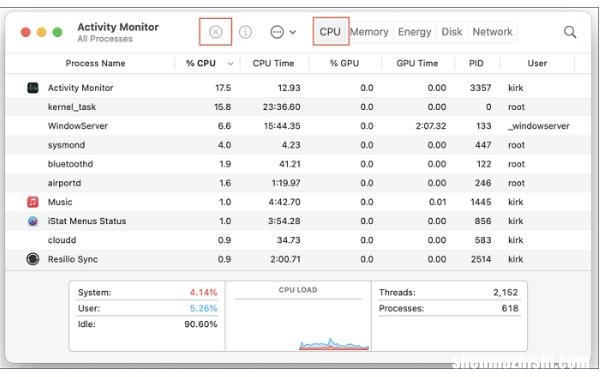The image size is (600, 377).
Task: Click the User 5.26% value
Action: click(x=204, y=308)
